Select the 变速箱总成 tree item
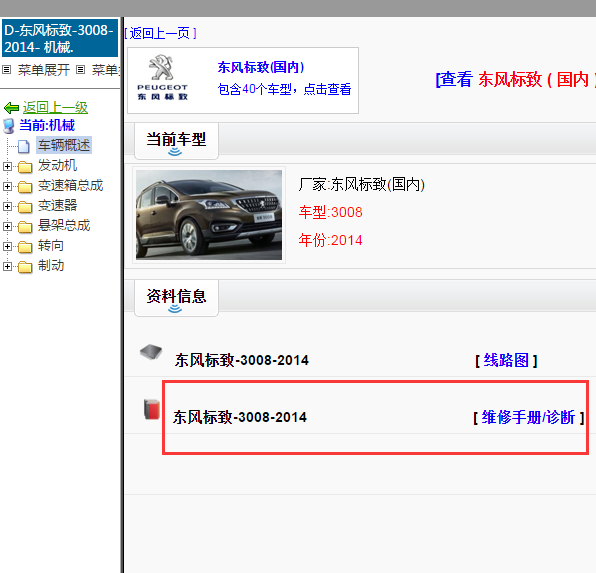The width and height of the screenshot is (596, 573). pyautogui.click(x=70, y=186)
